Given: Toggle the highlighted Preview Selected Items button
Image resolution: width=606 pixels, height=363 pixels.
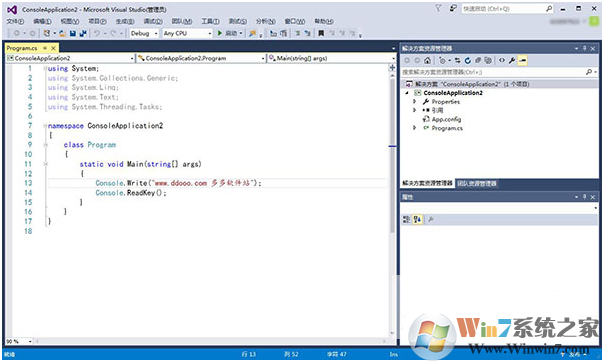Looking at the screenshot, I should (523, 61).
